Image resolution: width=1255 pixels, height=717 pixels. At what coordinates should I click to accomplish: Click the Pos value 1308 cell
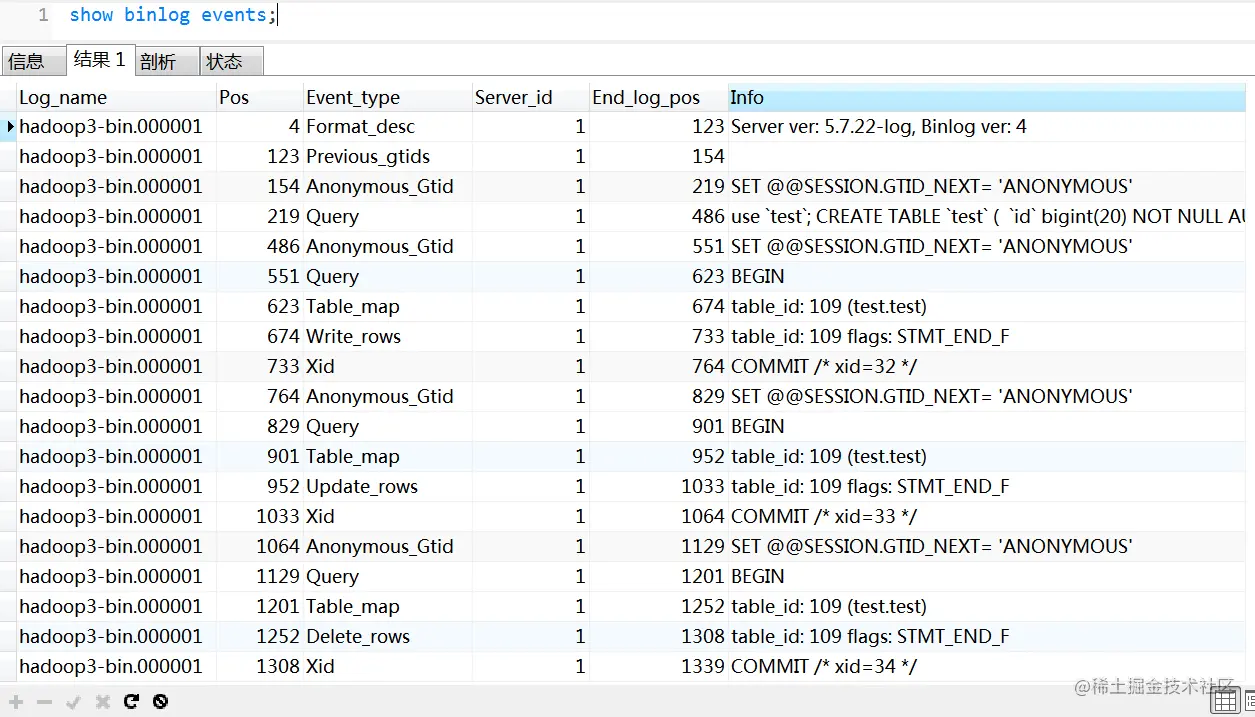point(260,667)
